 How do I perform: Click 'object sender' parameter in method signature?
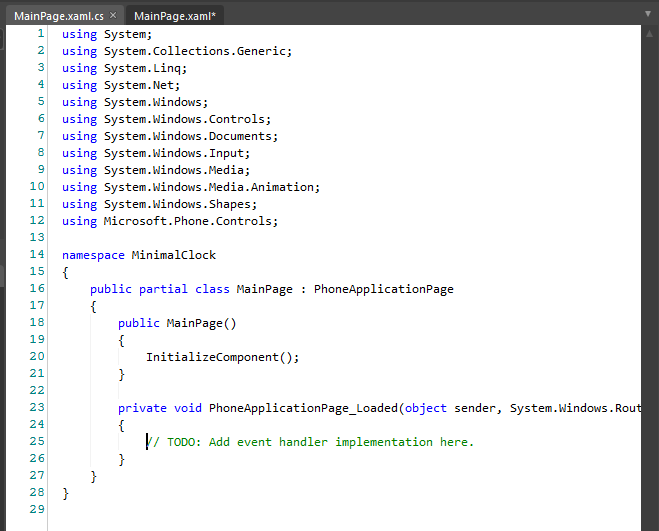pos(450,408)
